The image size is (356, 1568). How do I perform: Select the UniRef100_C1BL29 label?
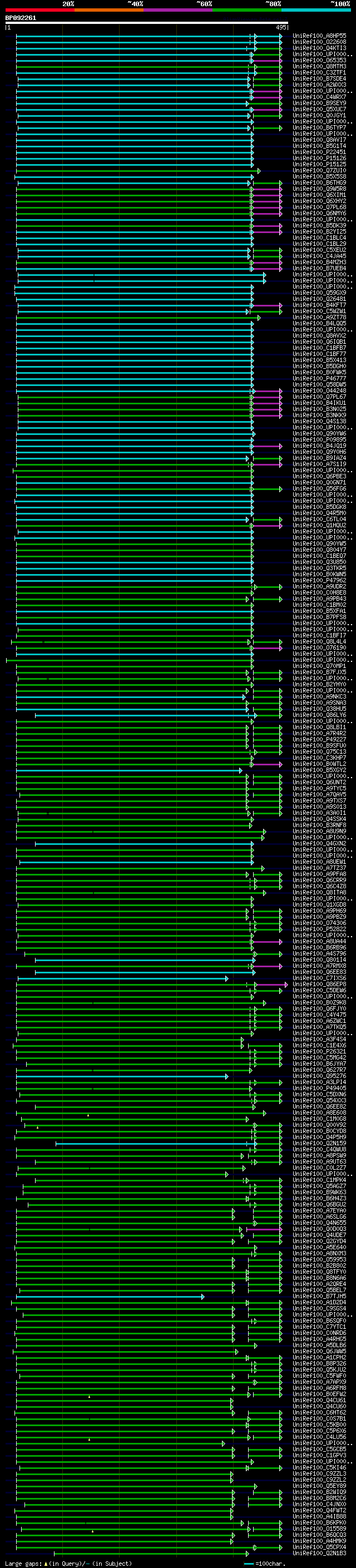(319, 244)
